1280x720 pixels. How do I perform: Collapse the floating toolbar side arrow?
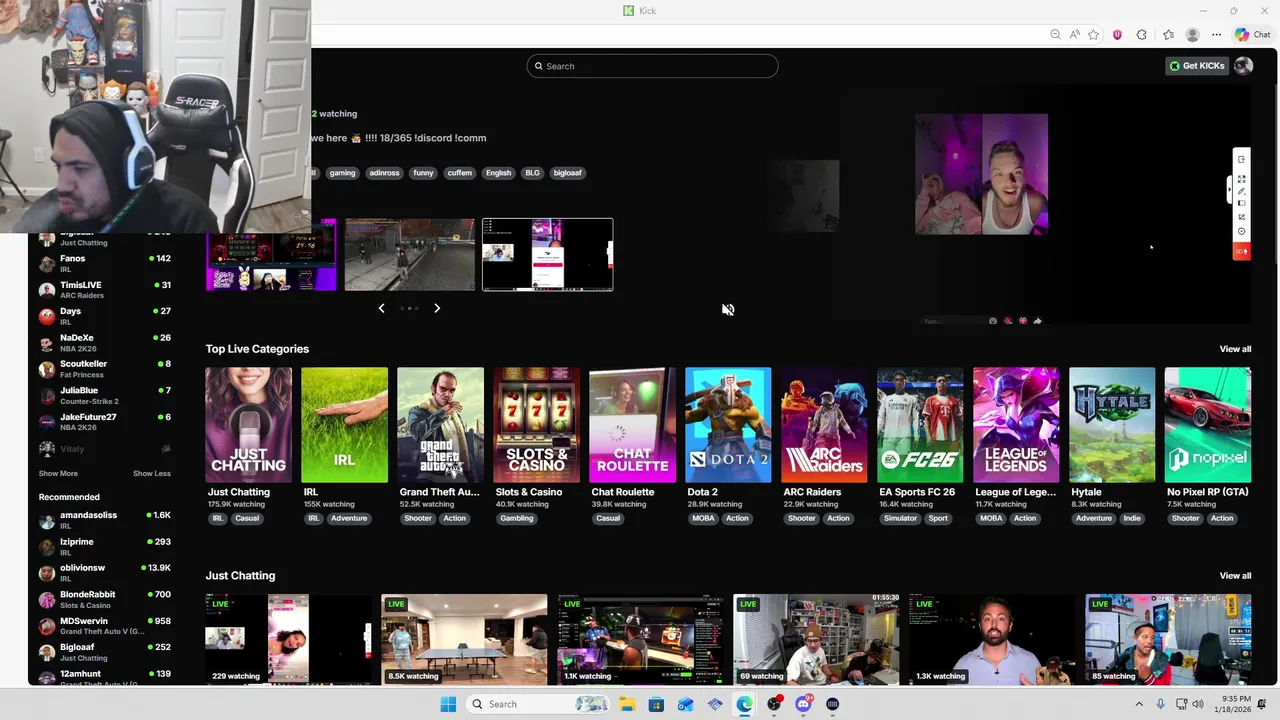pos(1230,189)
